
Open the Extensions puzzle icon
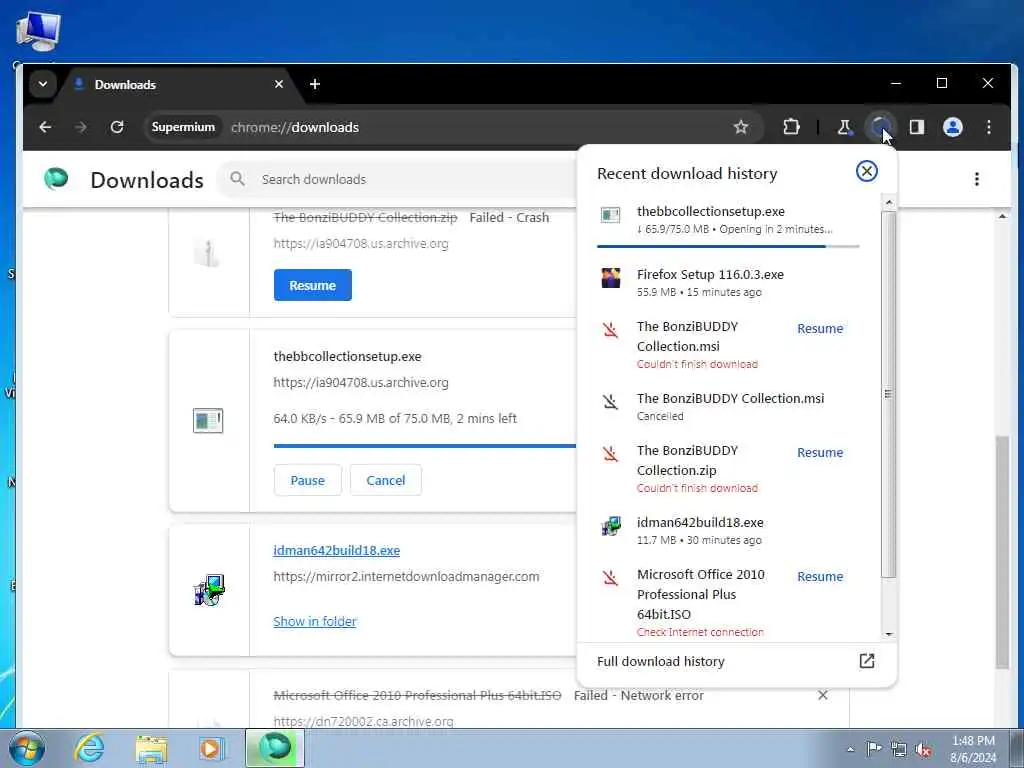[x=792, y=127]
